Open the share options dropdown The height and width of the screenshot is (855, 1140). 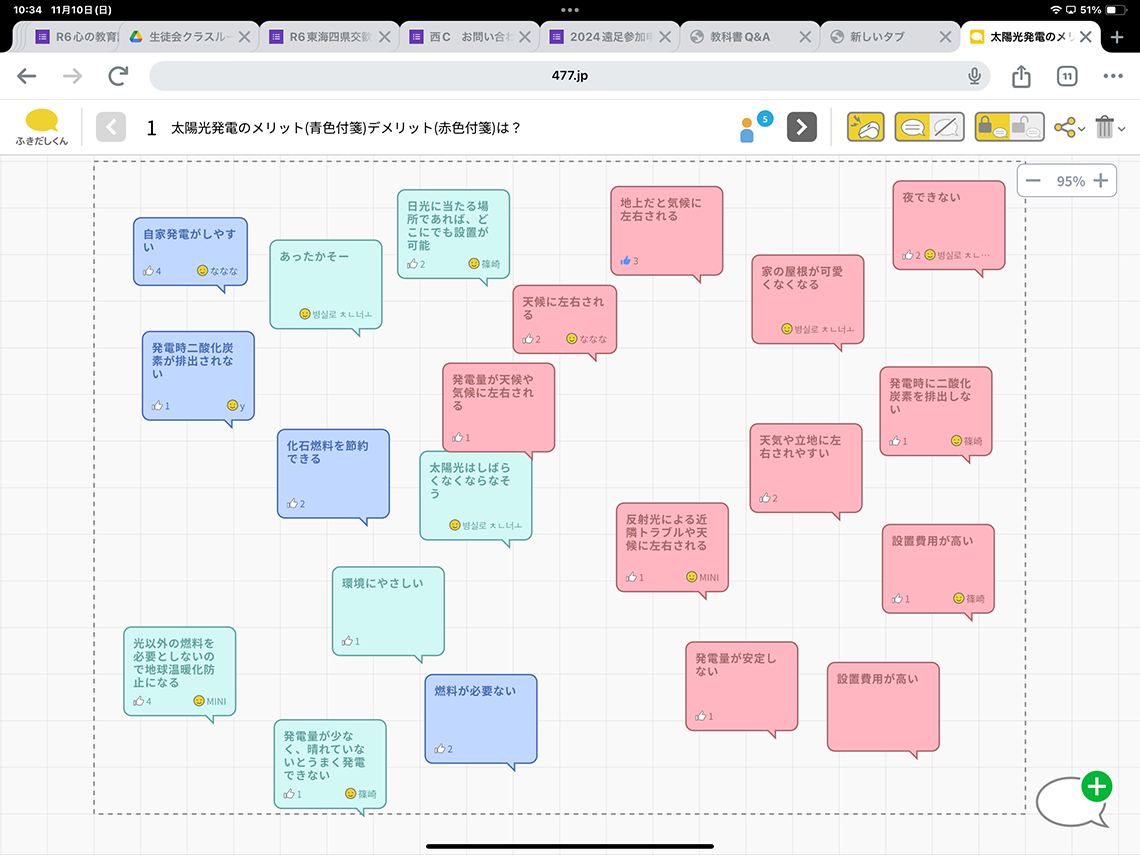[1069, 128]
